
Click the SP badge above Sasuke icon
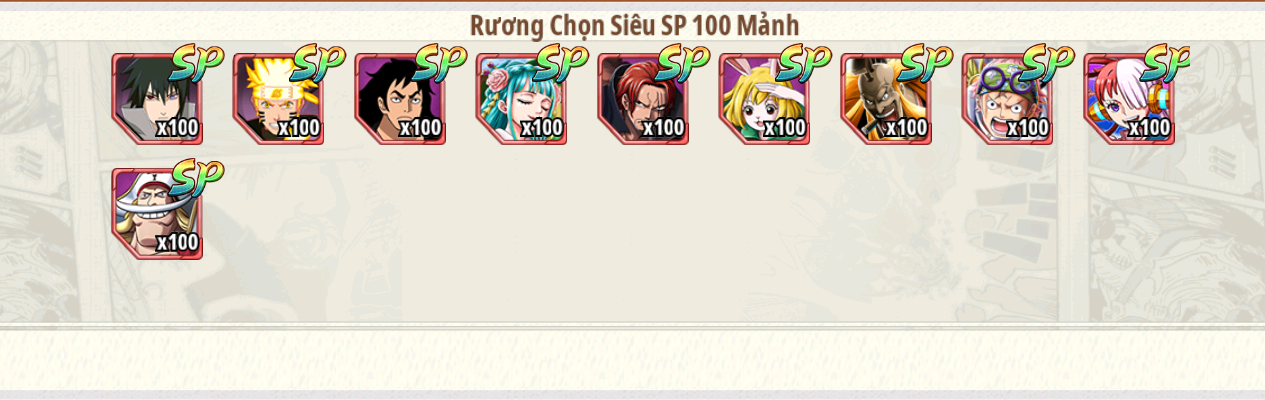coord(197,62)
